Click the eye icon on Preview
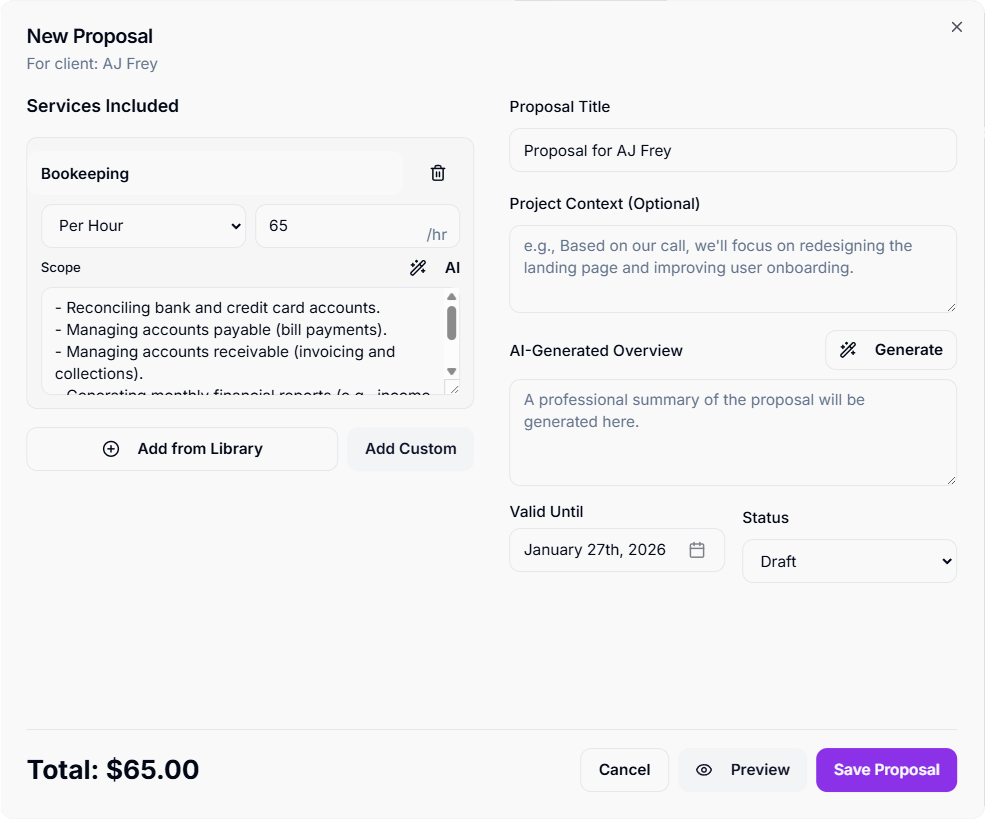986x819 pixels. [704, 770]
